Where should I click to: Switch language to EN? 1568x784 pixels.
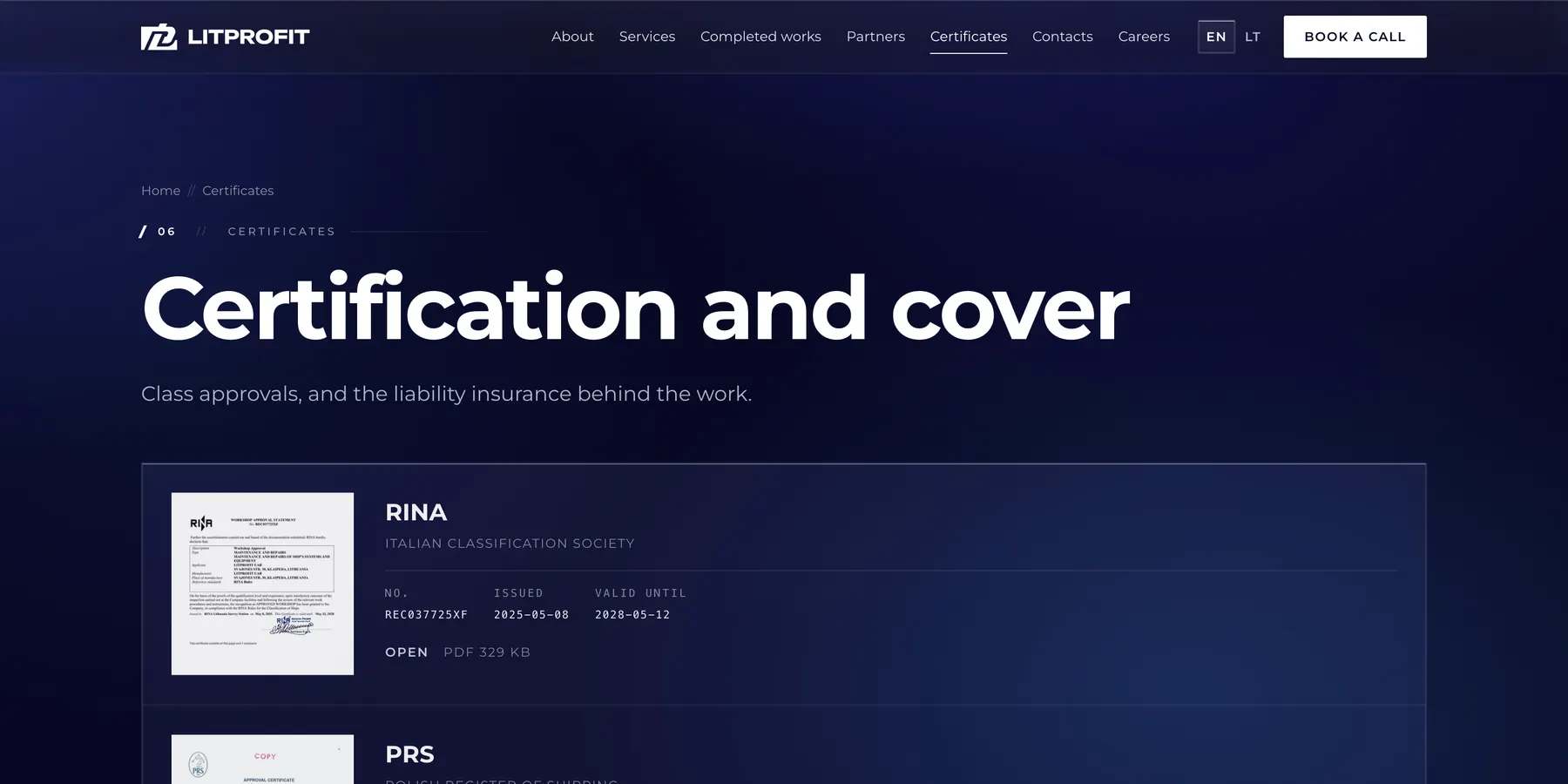pos(1216,37)
